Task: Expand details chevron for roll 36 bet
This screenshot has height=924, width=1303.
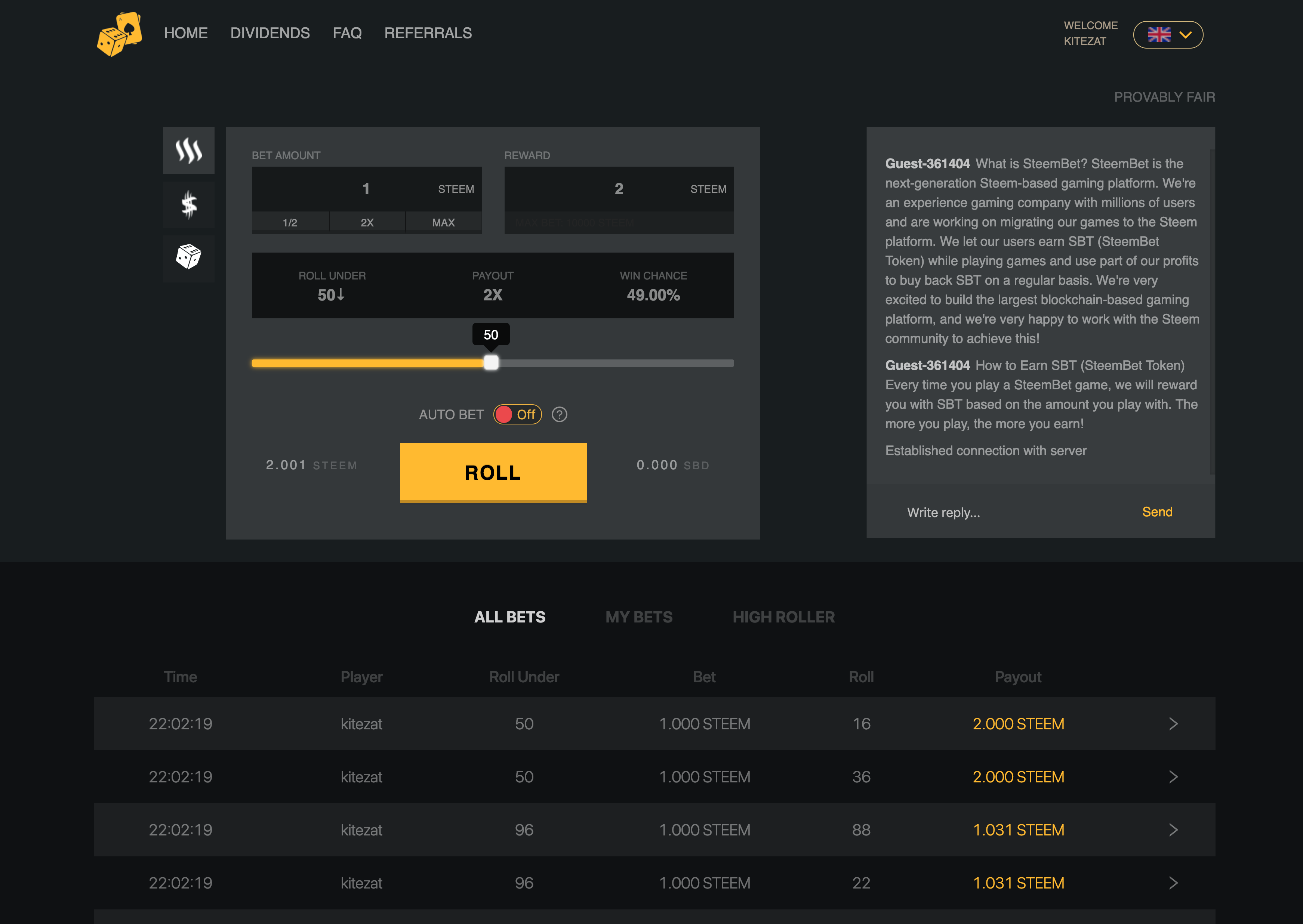Action: [x=1173, y=777]
